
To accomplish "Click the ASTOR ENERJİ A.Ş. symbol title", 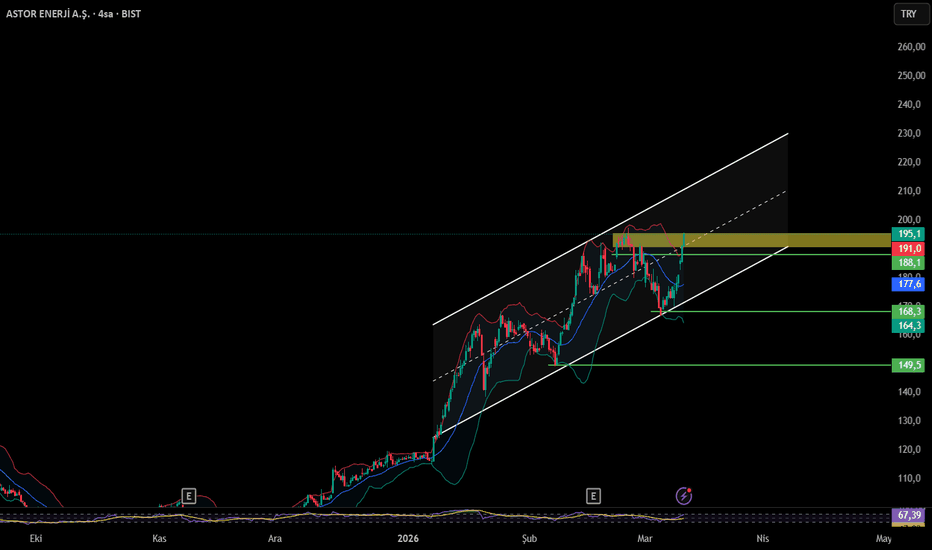I will (48, 14).
